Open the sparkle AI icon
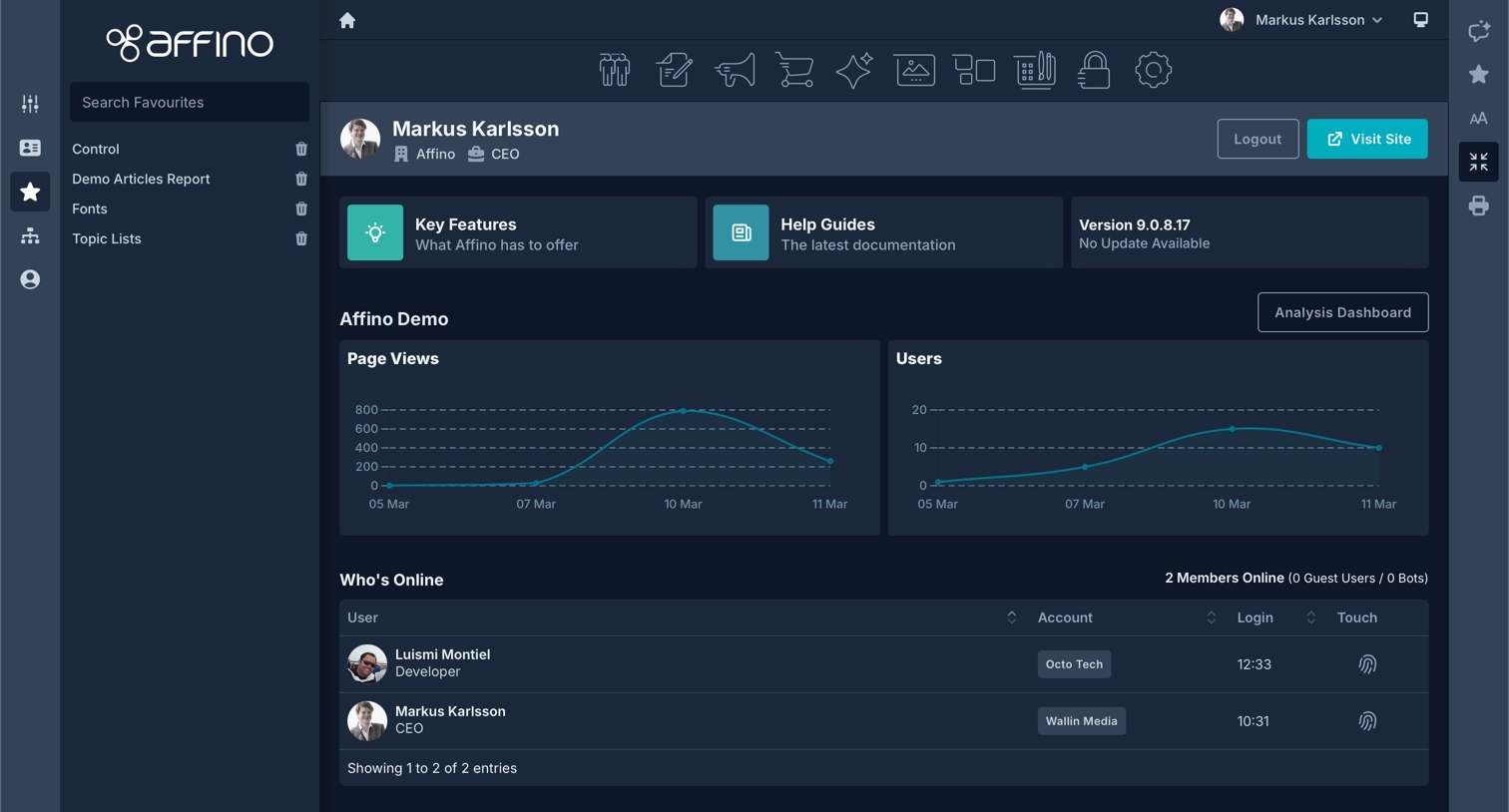This screenshot has height=812, width=1509. coord(854,70)
